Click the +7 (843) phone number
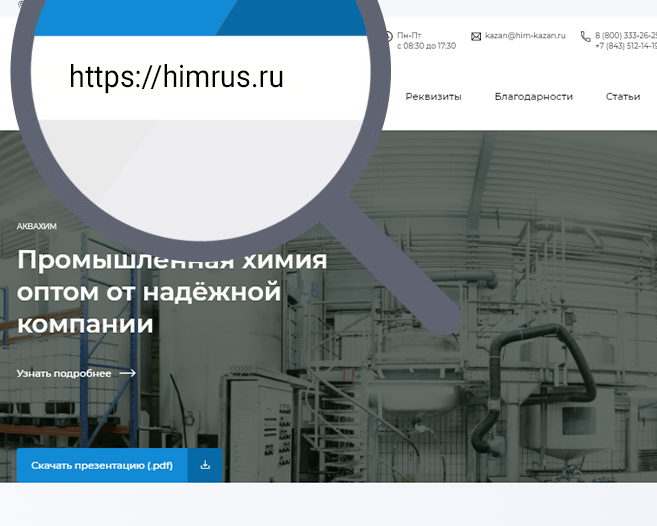This screenshot has height=526, width=657. 626,46
